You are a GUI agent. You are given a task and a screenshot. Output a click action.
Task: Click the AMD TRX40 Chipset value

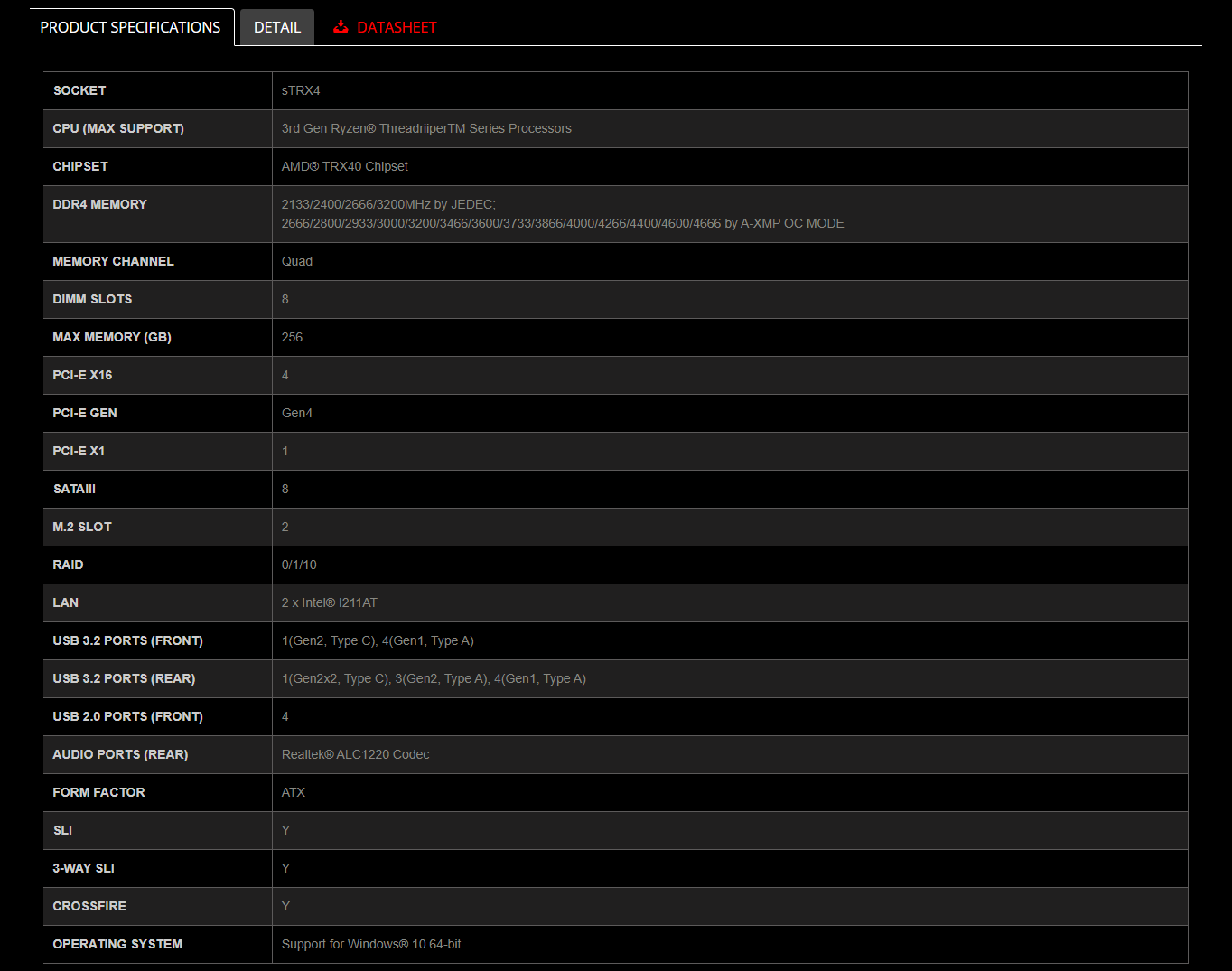tap(344, 166)
